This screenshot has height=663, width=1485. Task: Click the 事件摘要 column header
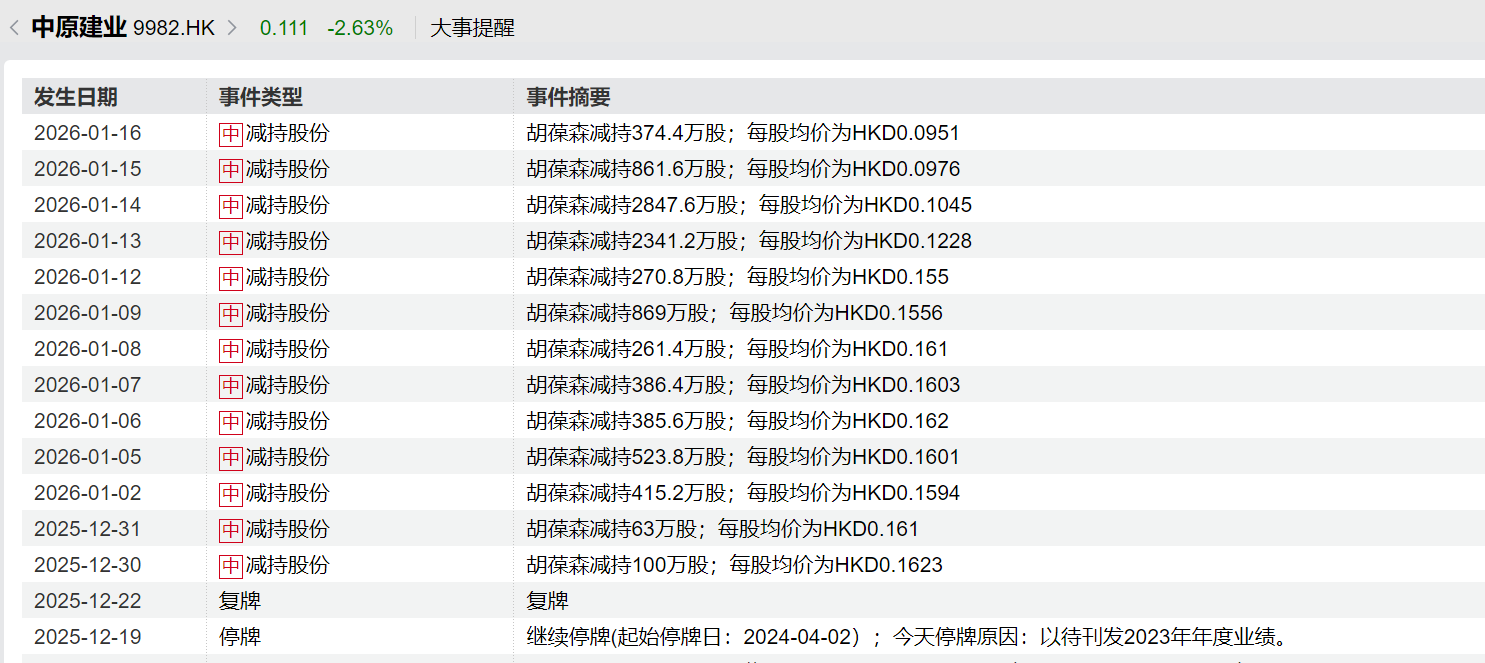(568, 97)
